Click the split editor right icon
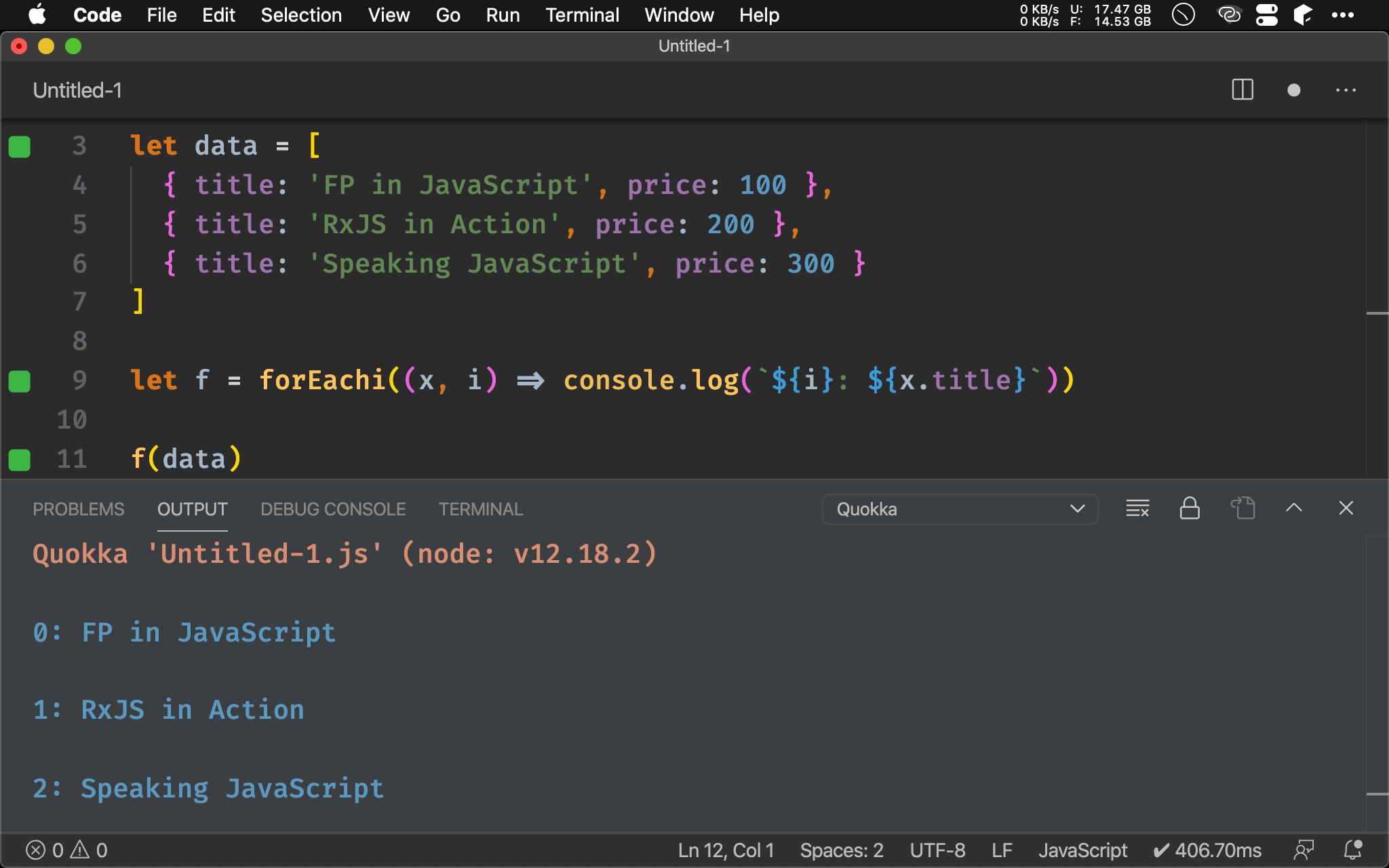This screenshot has width=1389, height=868. [1242, 90]
